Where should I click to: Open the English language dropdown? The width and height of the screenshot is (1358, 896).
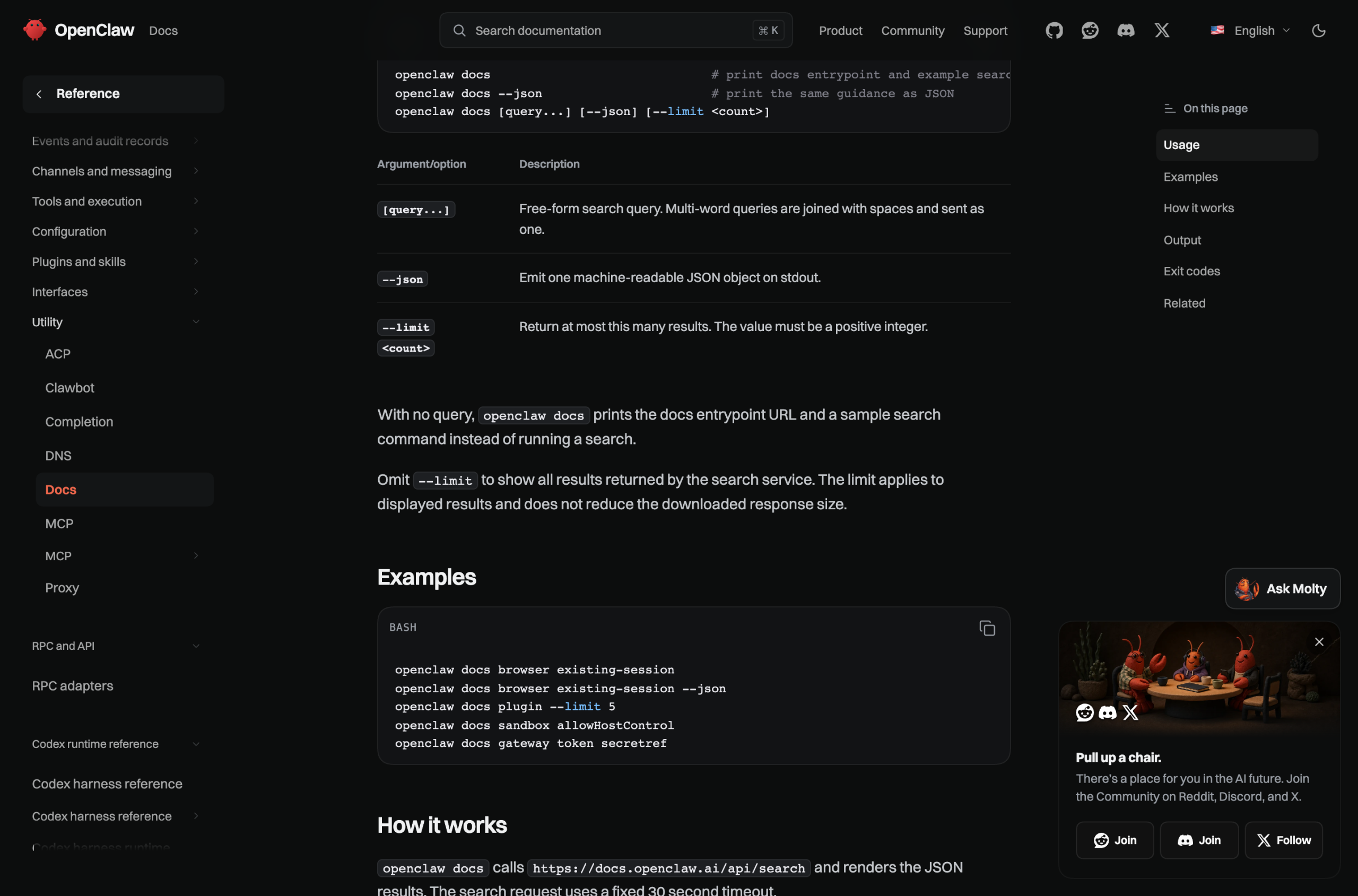pos(1250,30)
